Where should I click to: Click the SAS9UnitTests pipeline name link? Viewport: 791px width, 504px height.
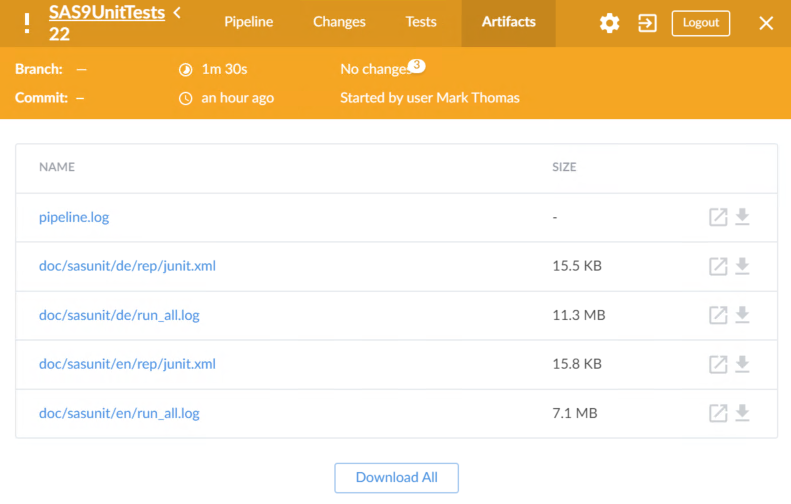106,13
